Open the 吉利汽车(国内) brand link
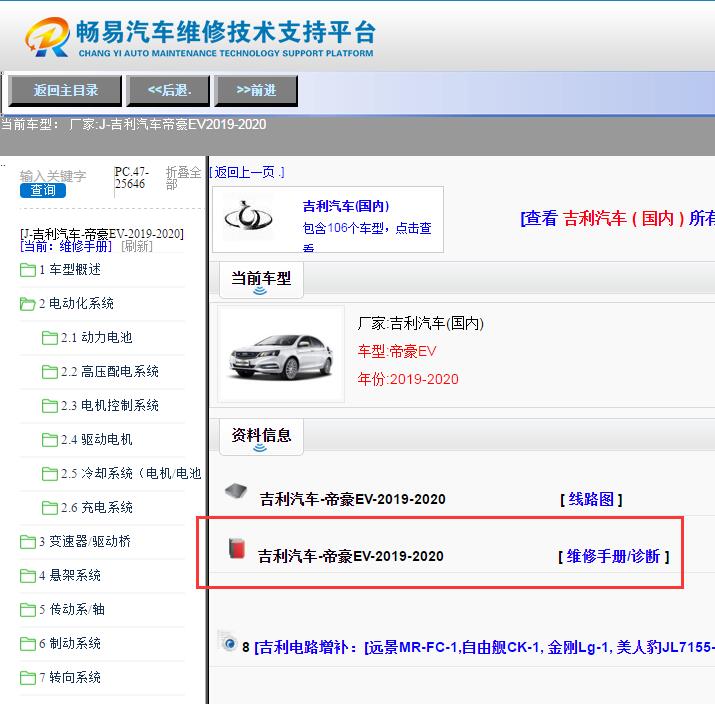The width and height of the screenshot is (715, 704). (x=346, y=206)
